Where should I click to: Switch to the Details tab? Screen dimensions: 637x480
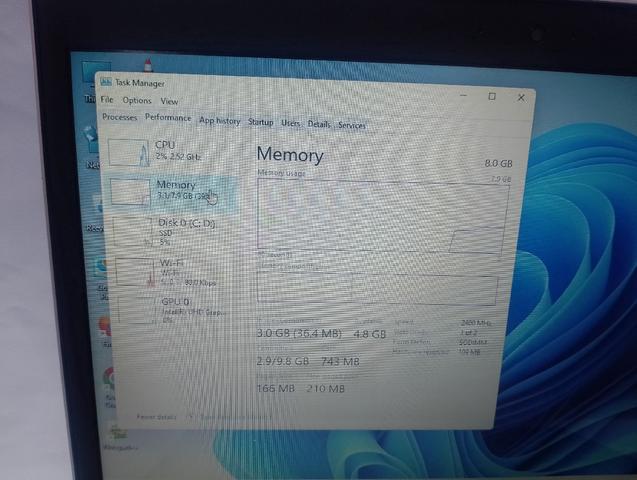pos(319,124)
